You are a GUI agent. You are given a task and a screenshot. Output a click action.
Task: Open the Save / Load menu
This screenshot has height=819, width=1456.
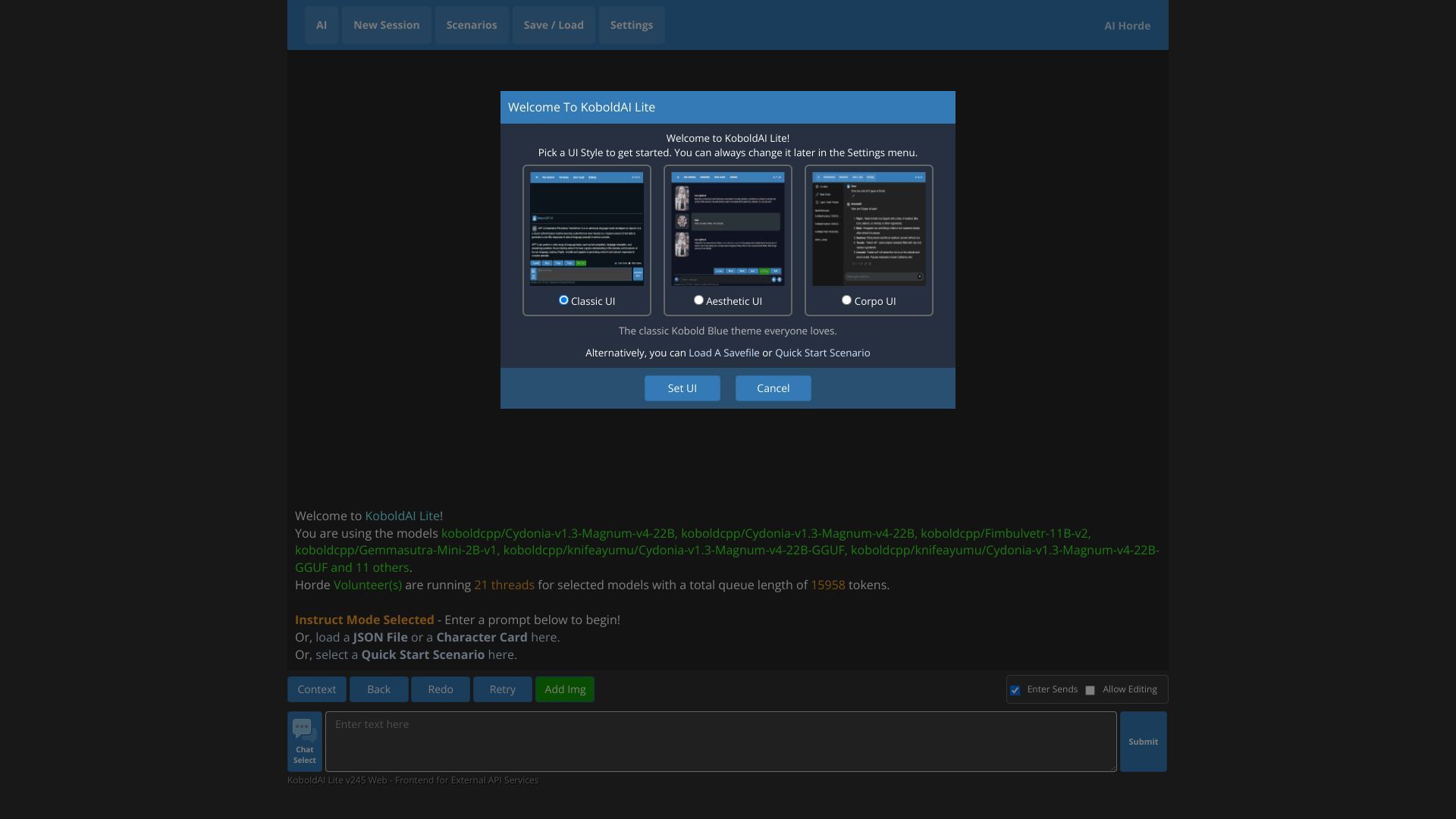point(554,25)
